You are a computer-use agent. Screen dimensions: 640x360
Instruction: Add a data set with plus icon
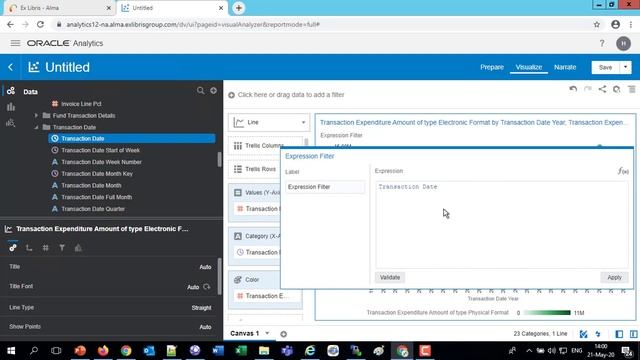(x=213, y=91)
